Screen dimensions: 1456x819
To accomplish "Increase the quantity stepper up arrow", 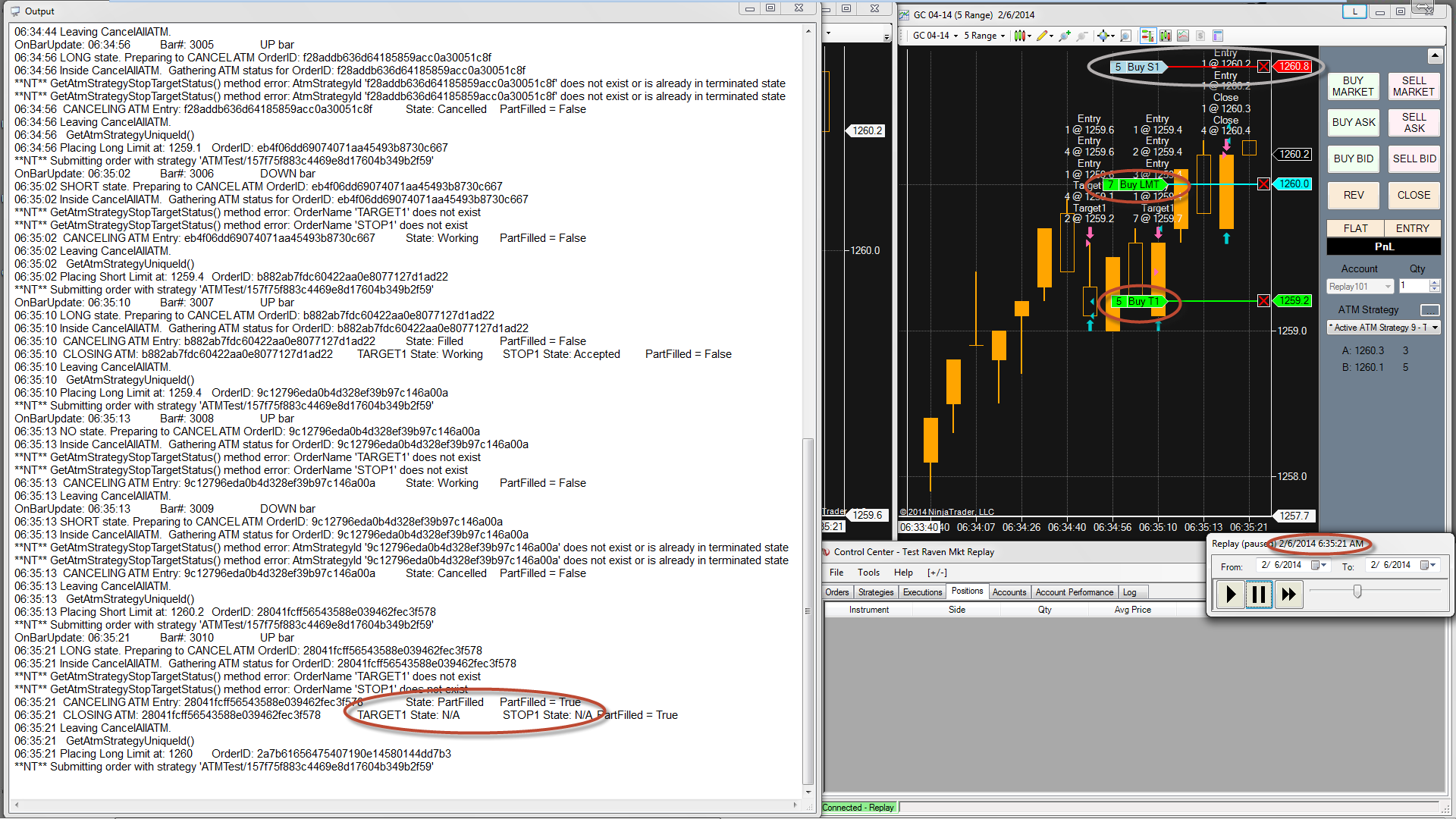I will click(1434, 283).
